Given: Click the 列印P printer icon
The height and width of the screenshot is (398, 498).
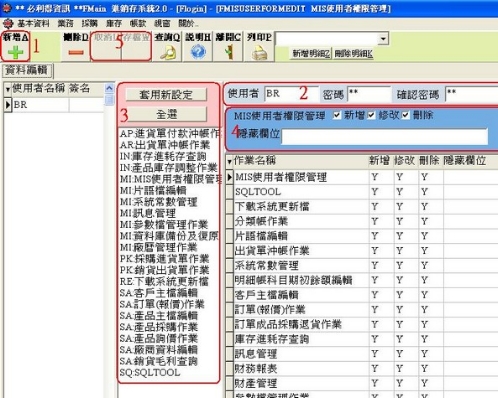Looking at the screenshot, I should tap(259, 52).
